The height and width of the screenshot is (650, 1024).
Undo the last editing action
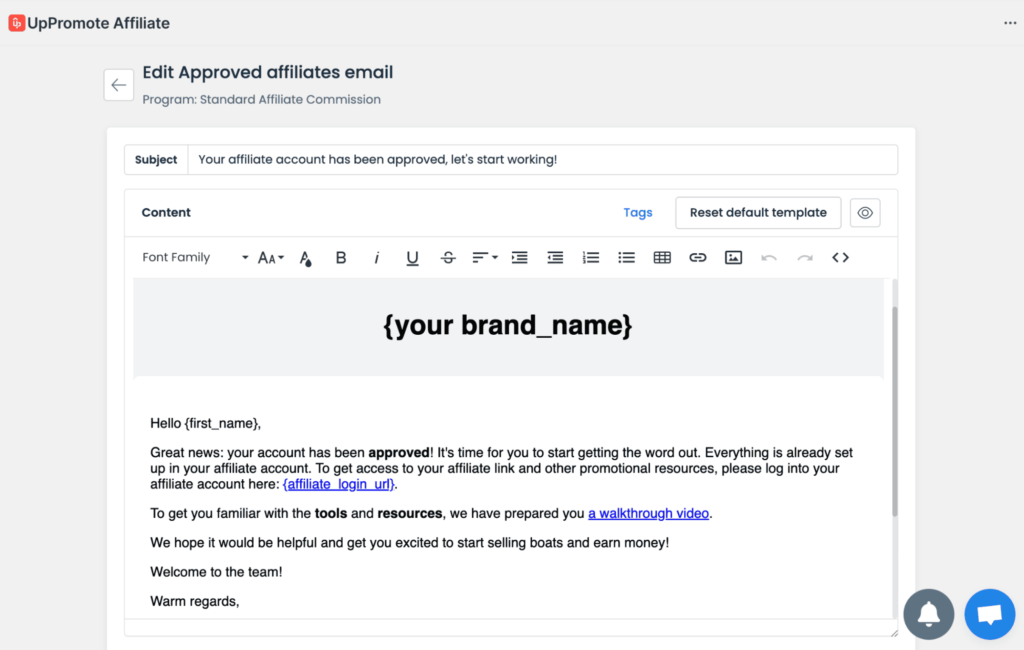coord(768,257)
